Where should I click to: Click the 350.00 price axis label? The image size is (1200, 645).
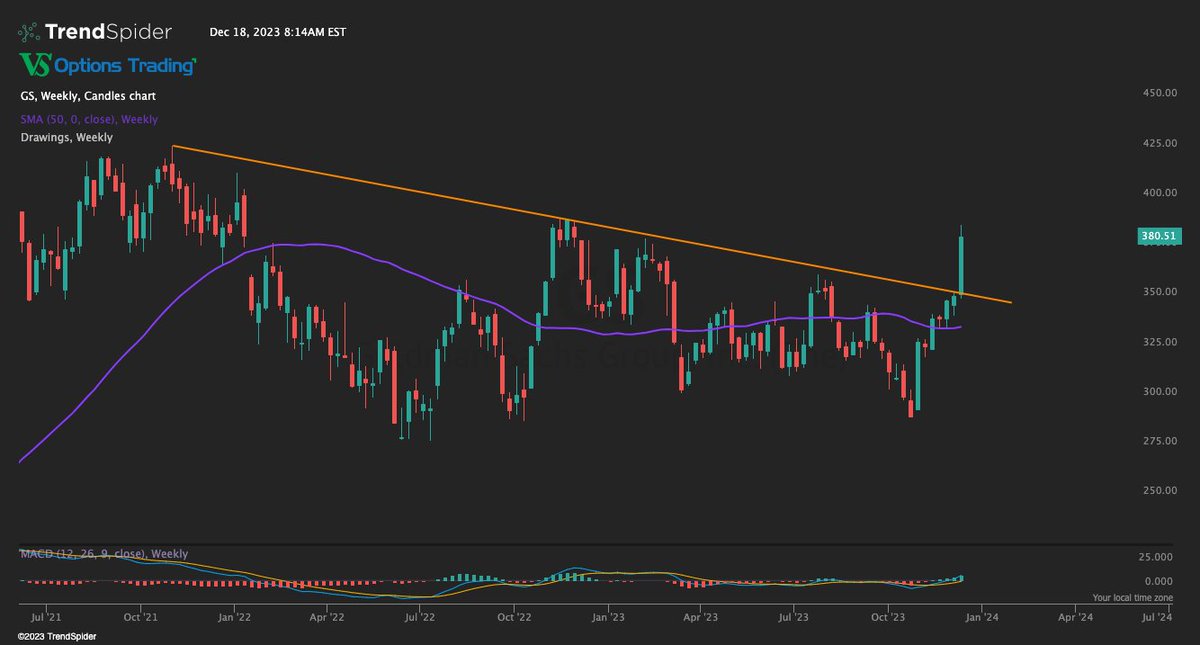pos(1159,292)
